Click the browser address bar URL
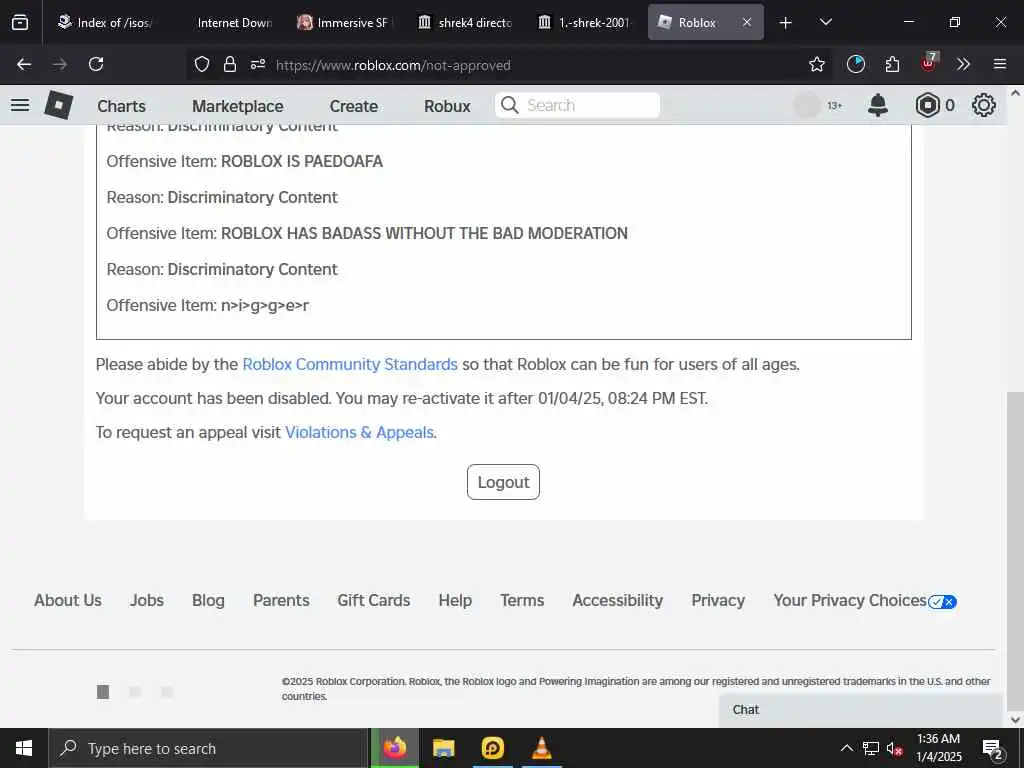The width and height of the screenshot is (1024, 768). pyautogui.click(x=393, y=65)
